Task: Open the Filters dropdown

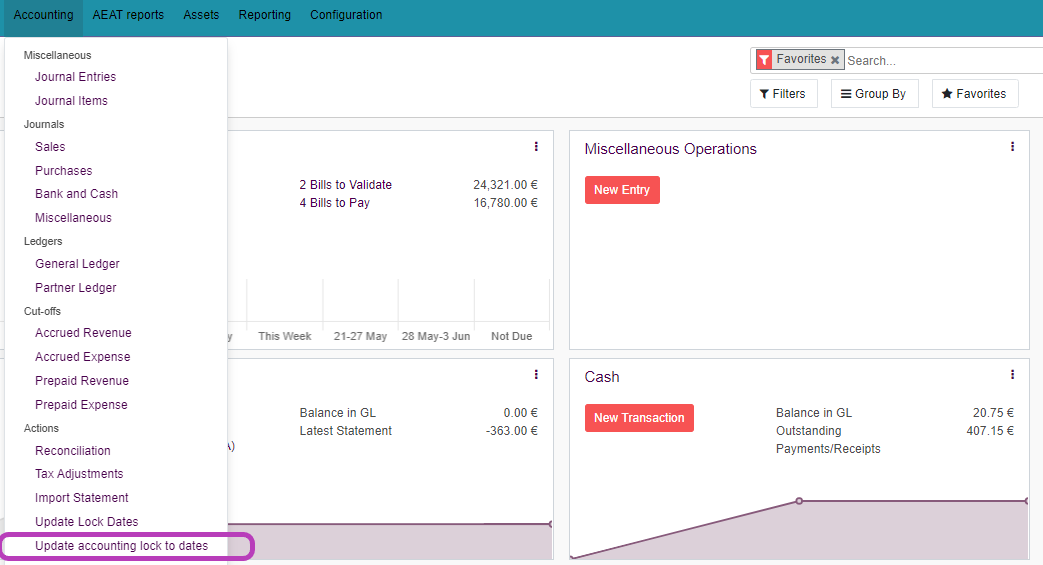Action: (783, 94)
